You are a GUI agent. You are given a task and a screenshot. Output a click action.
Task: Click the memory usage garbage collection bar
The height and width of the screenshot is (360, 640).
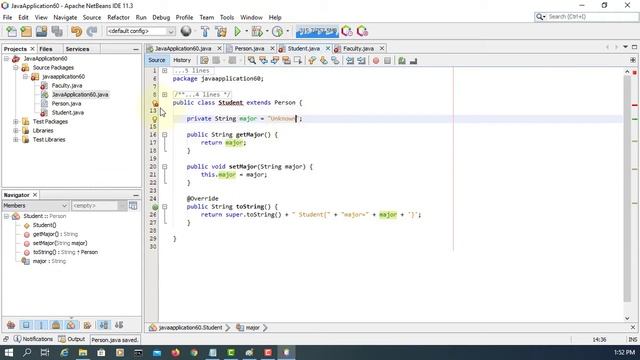click(x=317, y=31)
